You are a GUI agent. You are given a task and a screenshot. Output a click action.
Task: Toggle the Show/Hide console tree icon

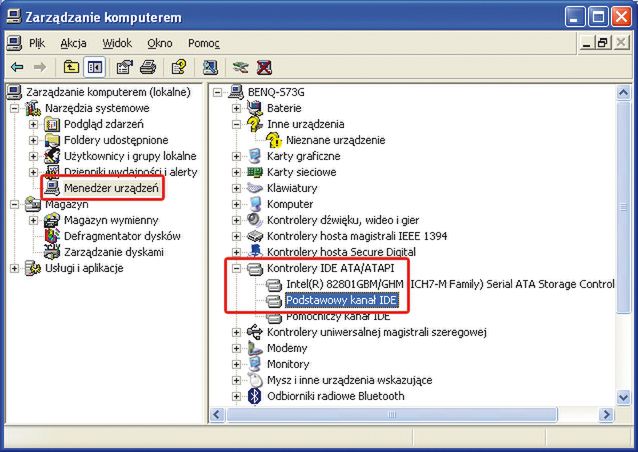[x=94, y=67]
